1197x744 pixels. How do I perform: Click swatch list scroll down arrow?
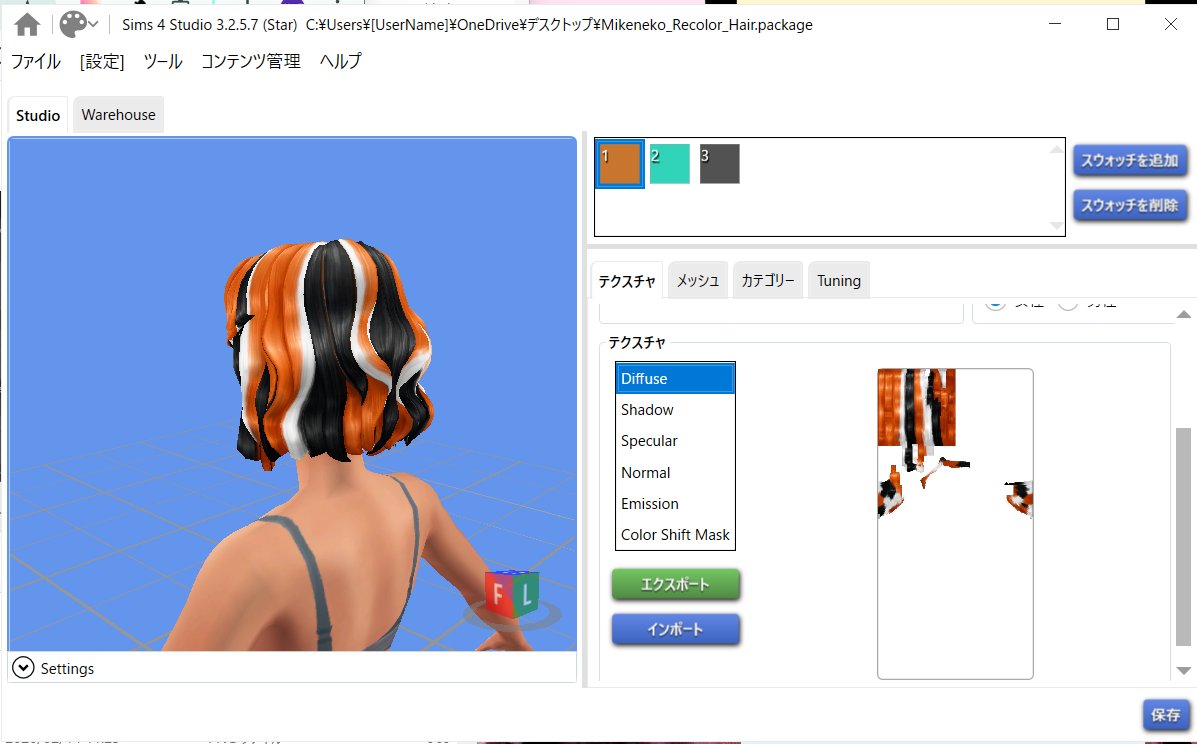coord(1057,226)
